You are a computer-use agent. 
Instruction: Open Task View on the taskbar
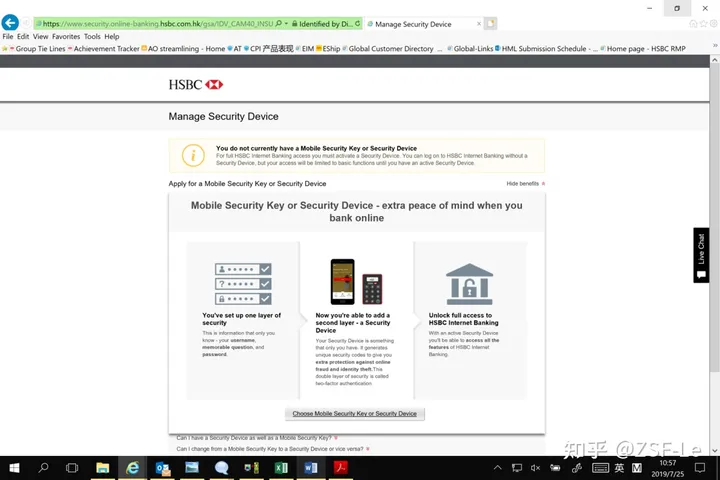[x=72, y=468]
